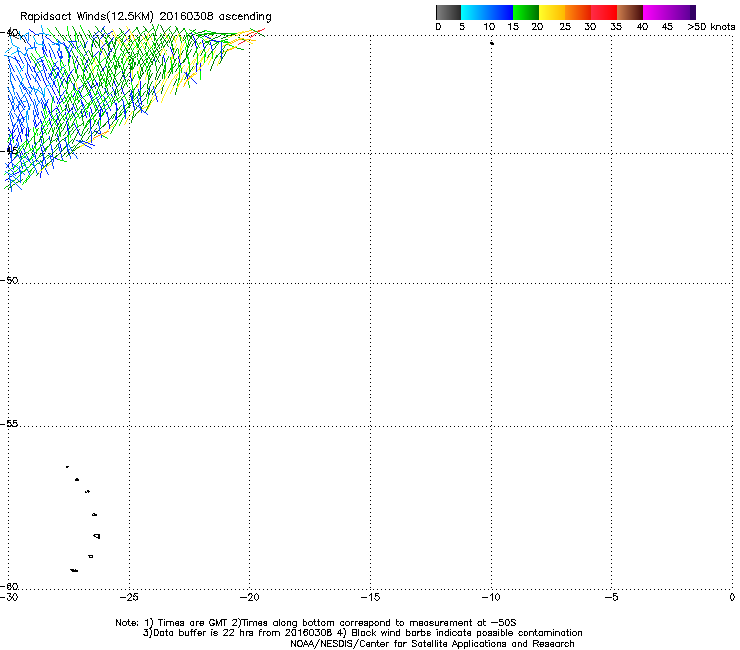Viewport: 740px width, 650px height.
Task: Click the '-30' longitude axis label
Action: point(9,598)
